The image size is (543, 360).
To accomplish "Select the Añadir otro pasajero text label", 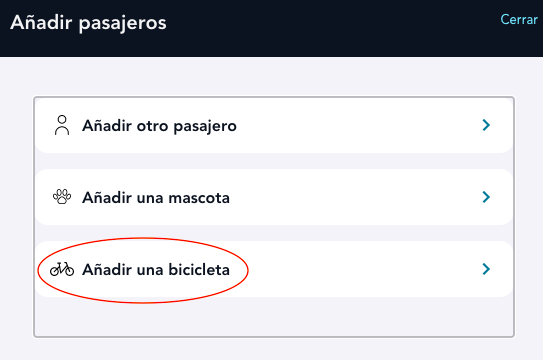I will point(159,126).
